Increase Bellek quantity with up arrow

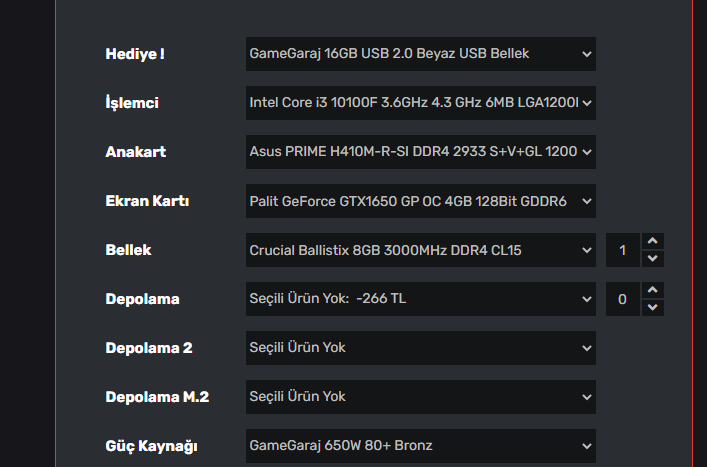(x=652, y=242)
